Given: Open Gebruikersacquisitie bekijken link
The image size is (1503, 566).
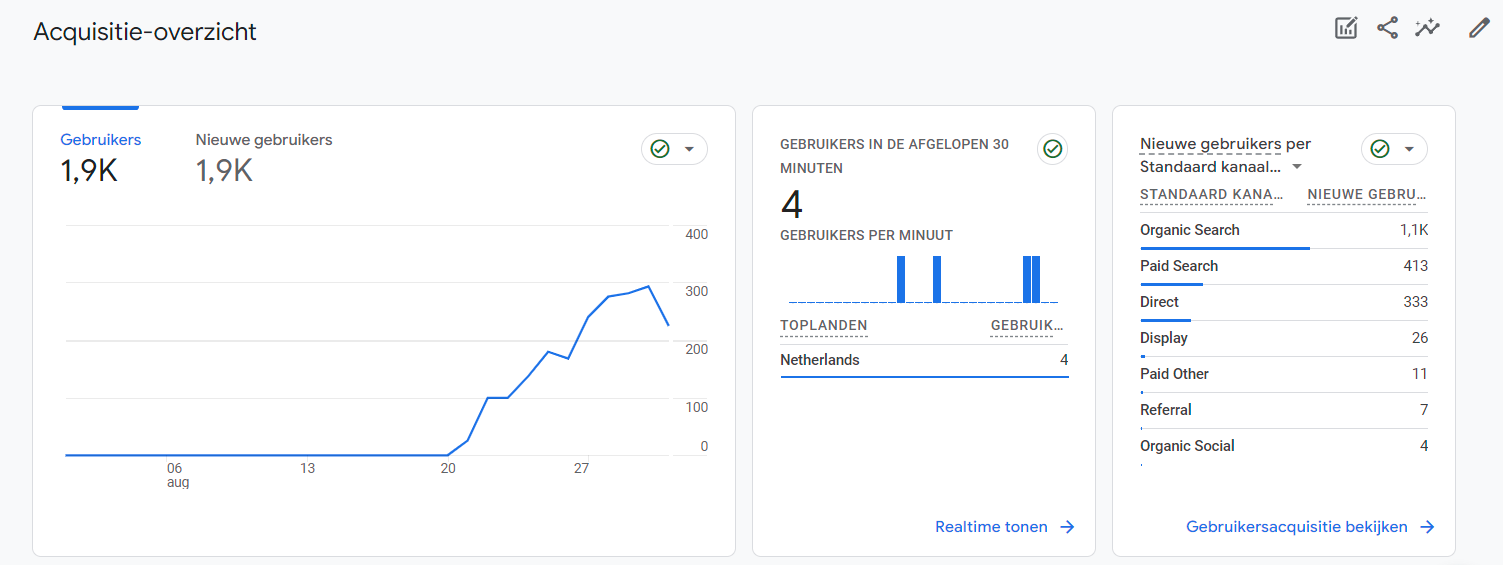Looking at the screenshot, I should click(x=1296, y=527).
